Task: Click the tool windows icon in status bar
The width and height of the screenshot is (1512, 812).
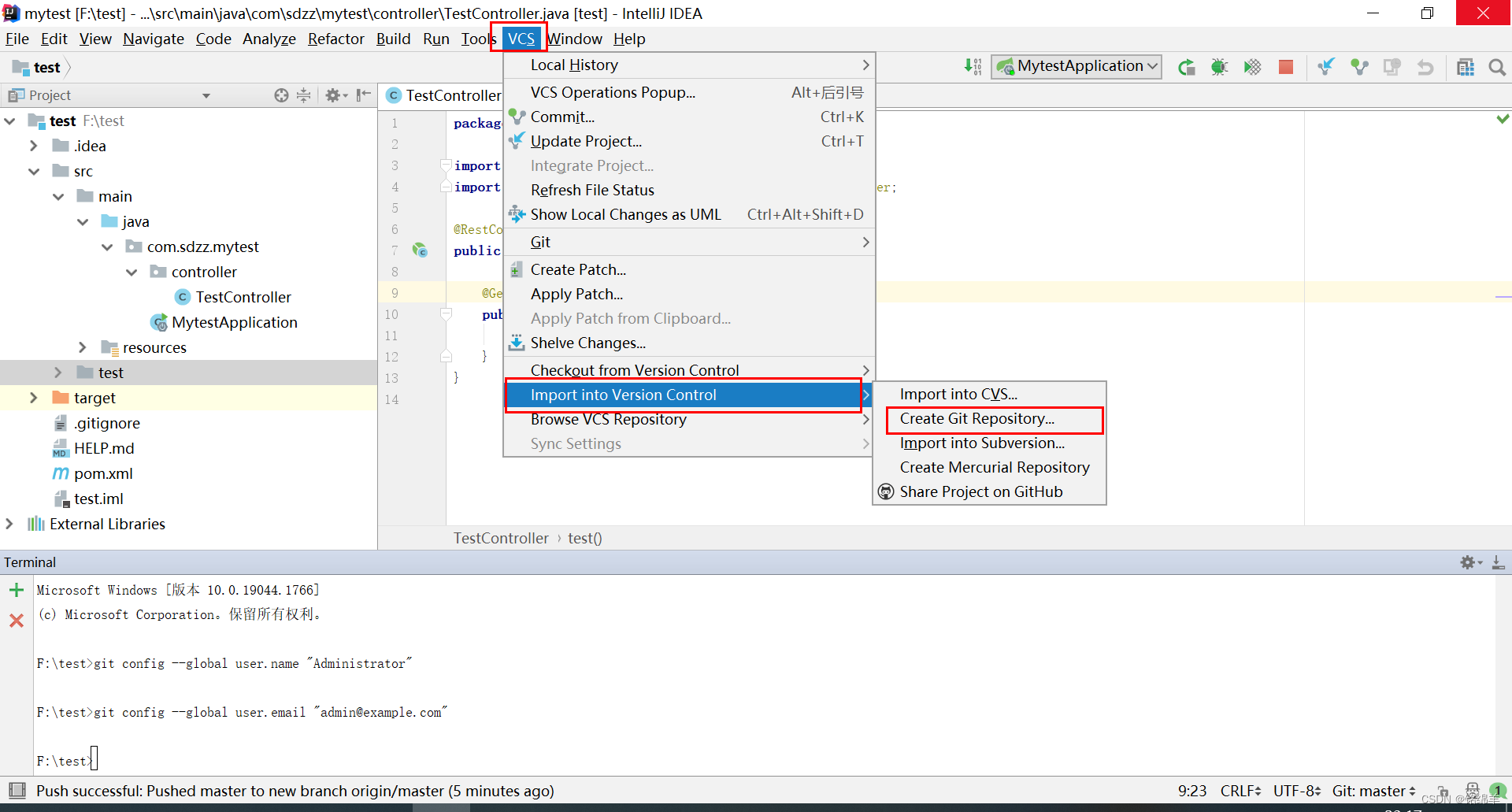Action: 16,790
